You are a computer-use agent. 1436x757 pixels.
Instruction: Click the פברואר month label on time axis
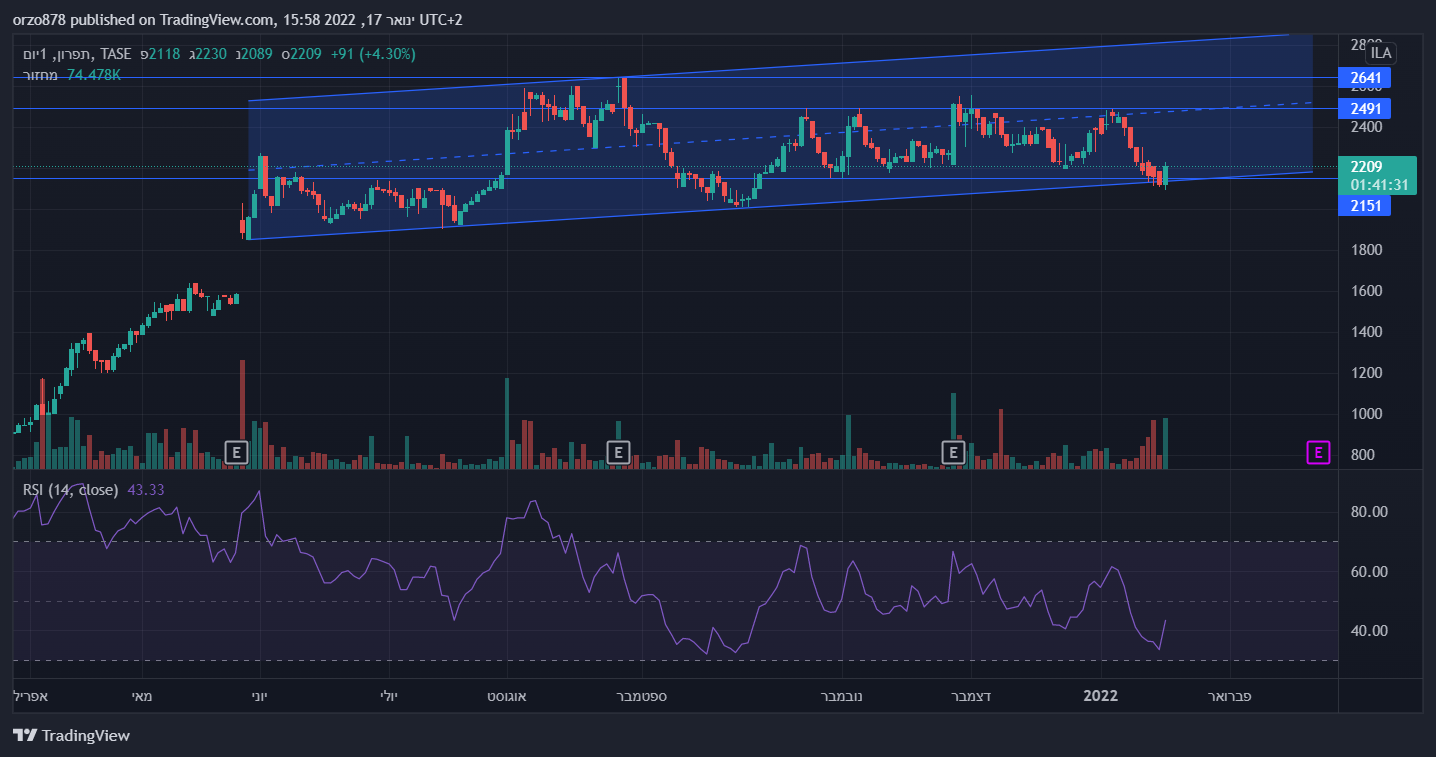[1230, 695]
